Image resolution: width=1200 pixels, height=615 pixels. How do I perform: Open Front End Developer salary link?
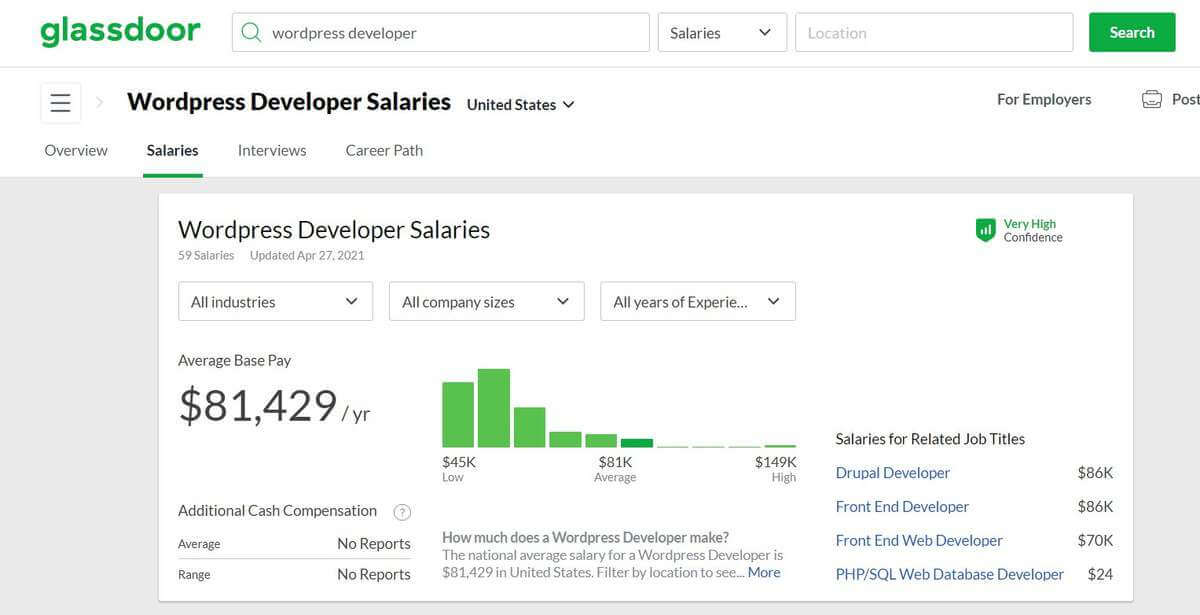pos(902,506)
